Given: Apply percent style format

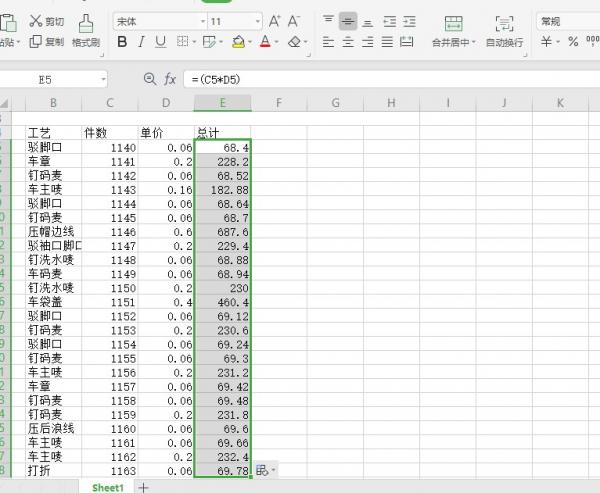Looking at the screenshot, I should (x=573, y=41).
